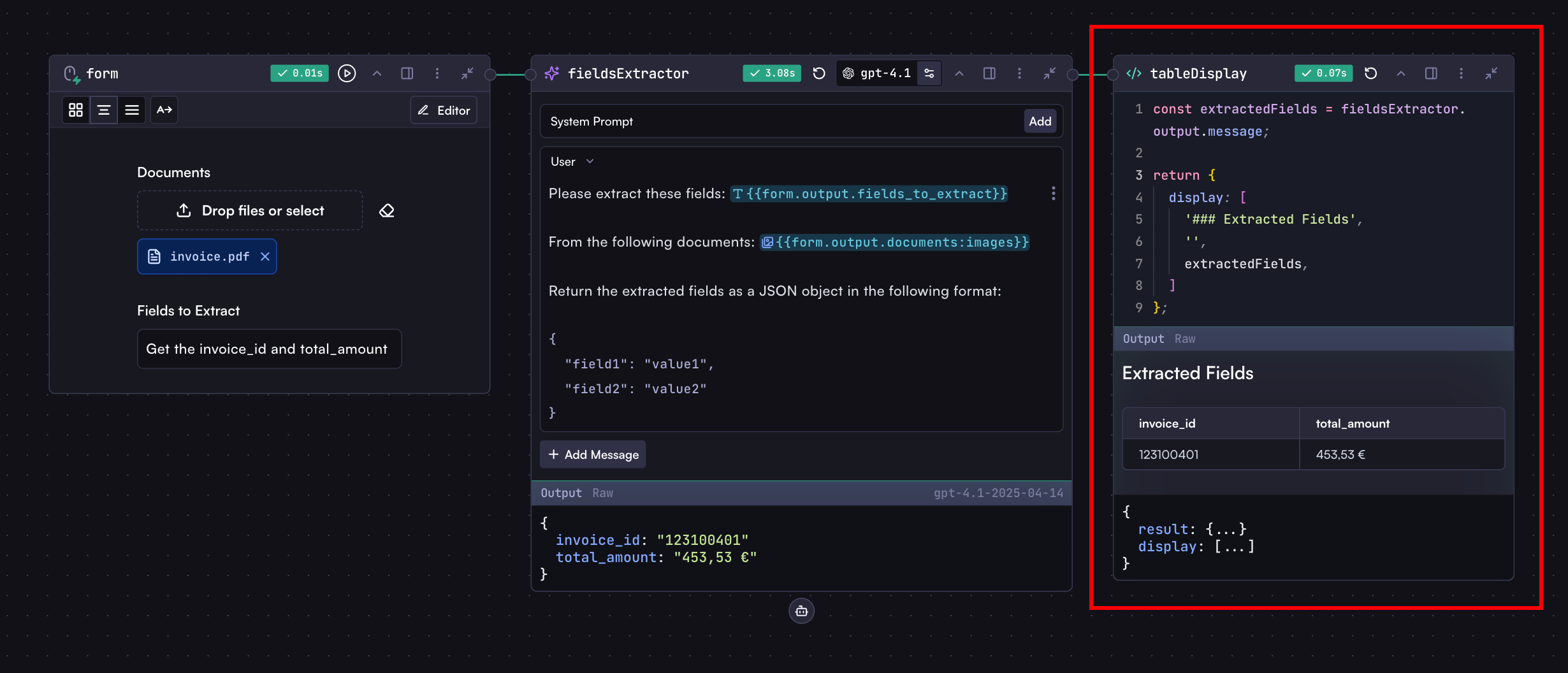
Task: Select Output tab in tableDisplay
Action: pyautogui.click(x=1143, y=338)
